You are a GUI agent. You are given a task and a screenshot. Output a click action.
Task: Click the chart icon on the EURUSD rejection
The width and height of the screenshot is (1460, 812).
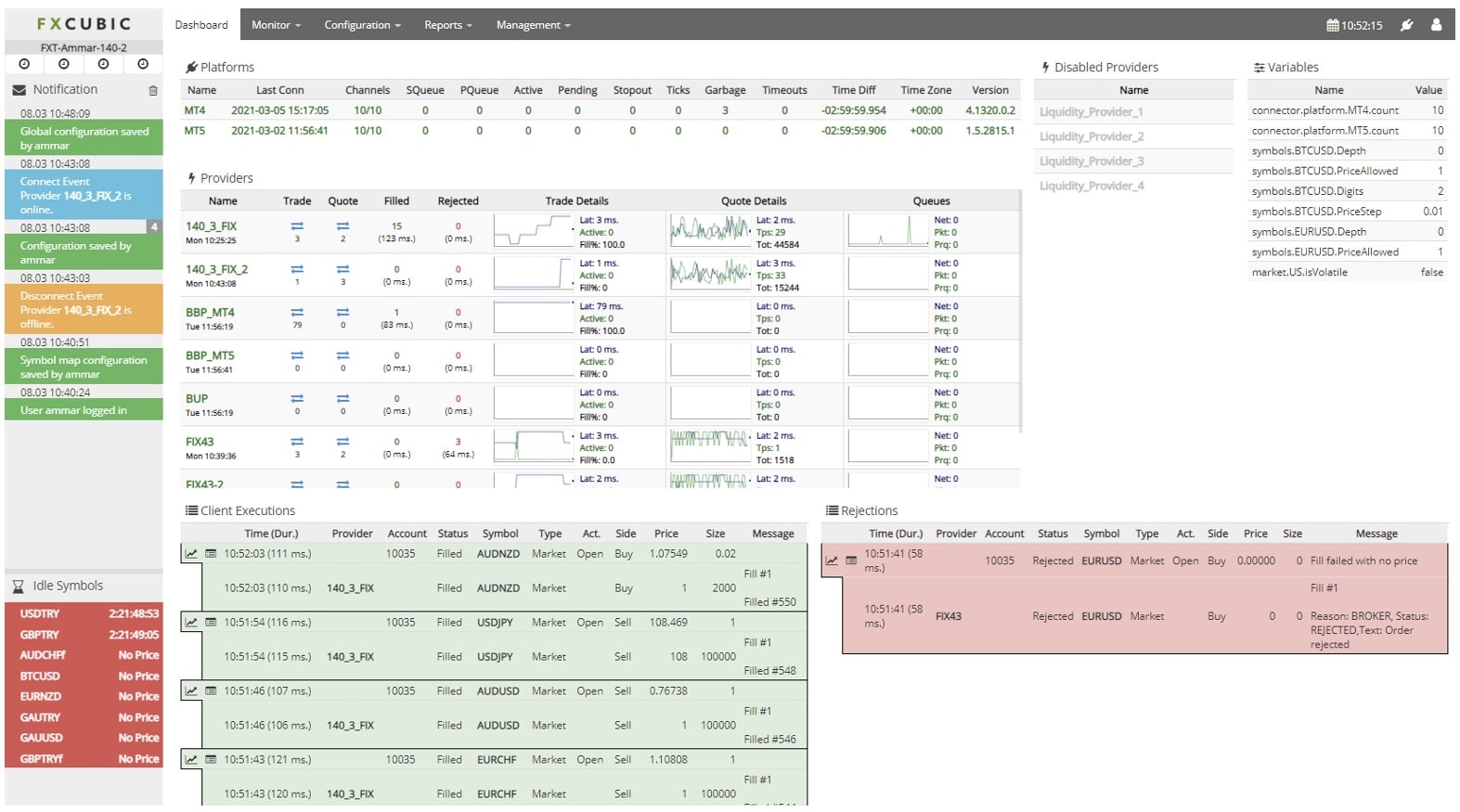click(832, 561)
